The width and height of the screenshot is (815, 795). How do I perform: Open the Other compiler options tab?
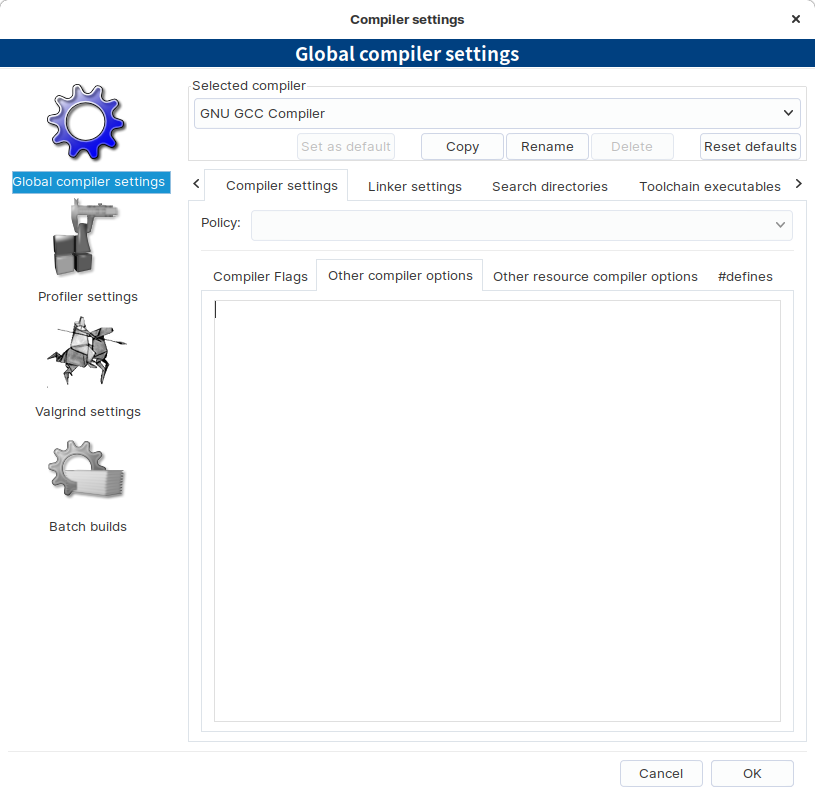(400, 275)
